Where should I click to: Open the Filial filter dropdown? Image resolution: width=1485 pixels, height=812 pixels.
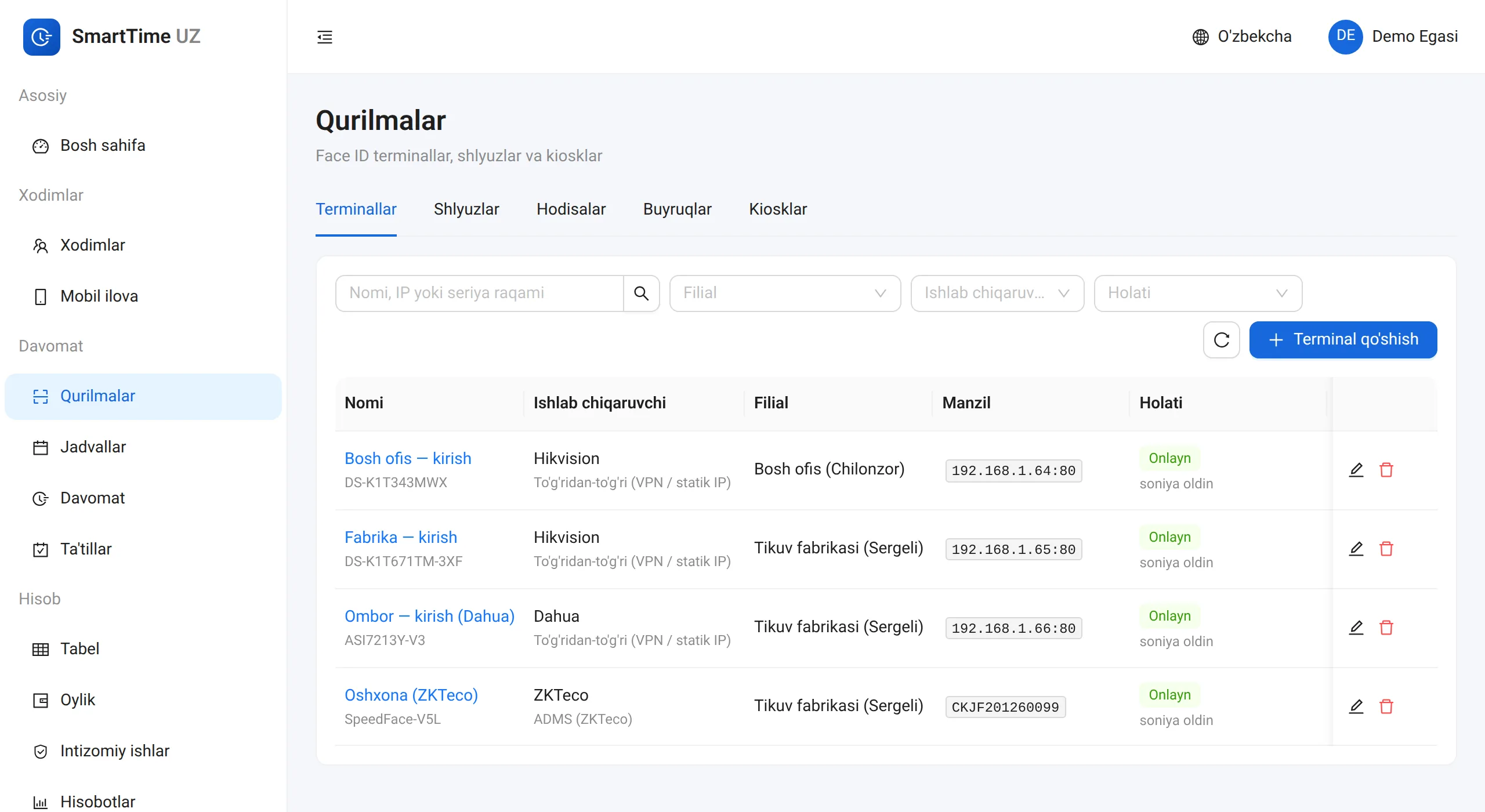click(785, 293)
